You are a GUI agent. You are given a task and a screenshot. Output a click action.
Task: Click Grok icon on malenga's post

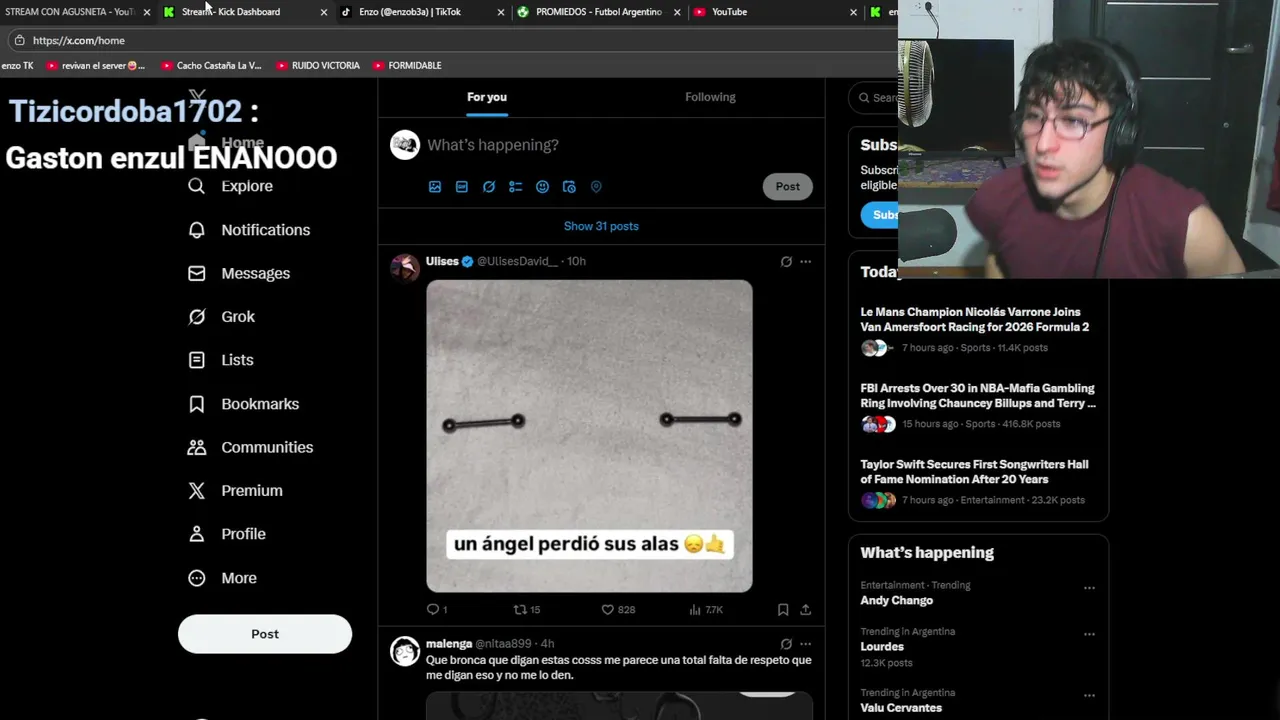[x=786, y=644]
